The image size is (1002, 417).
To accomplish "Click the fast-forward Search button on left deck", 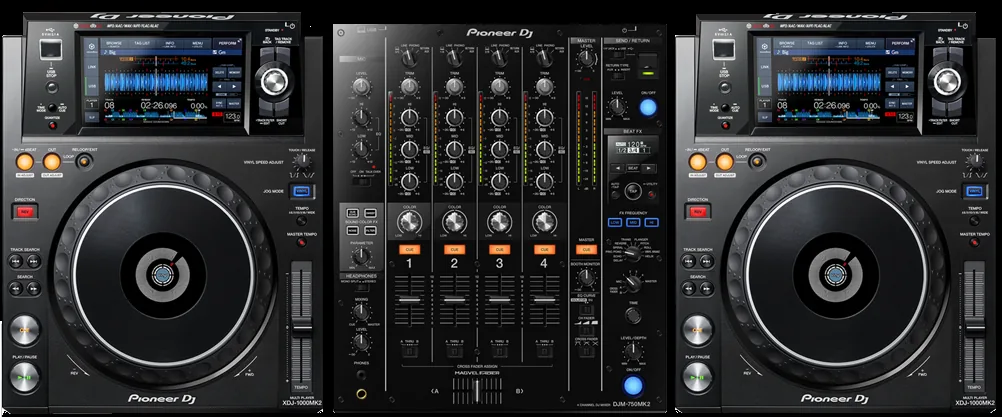I will [33, 289].
